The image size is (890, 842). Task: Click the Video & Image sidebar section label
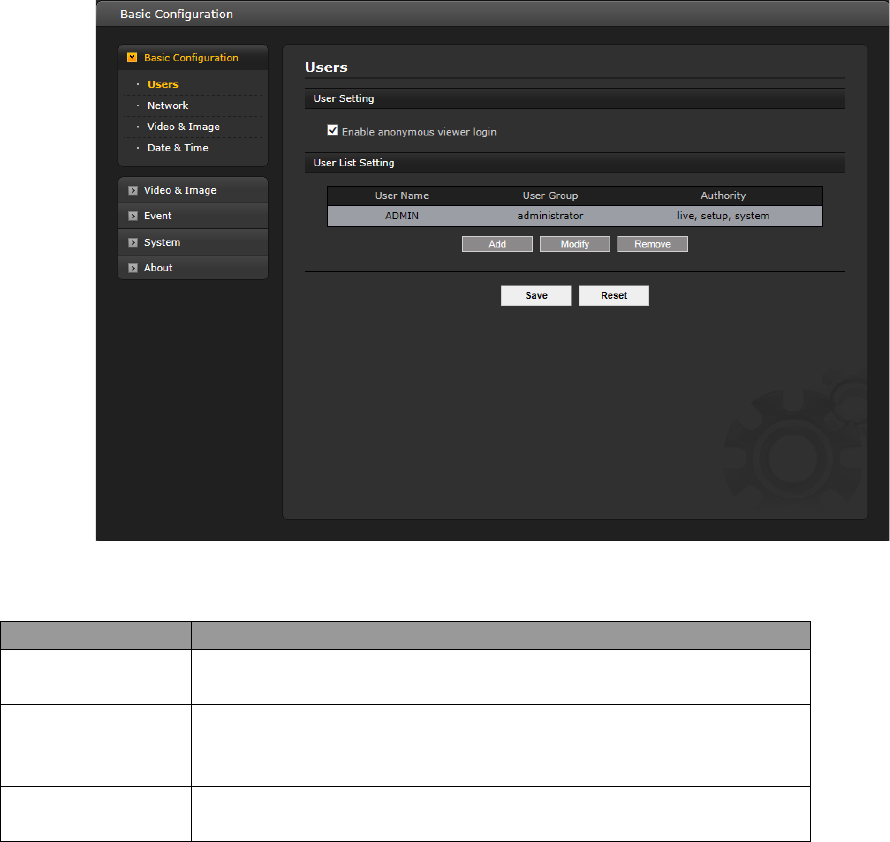coord(180,191)
